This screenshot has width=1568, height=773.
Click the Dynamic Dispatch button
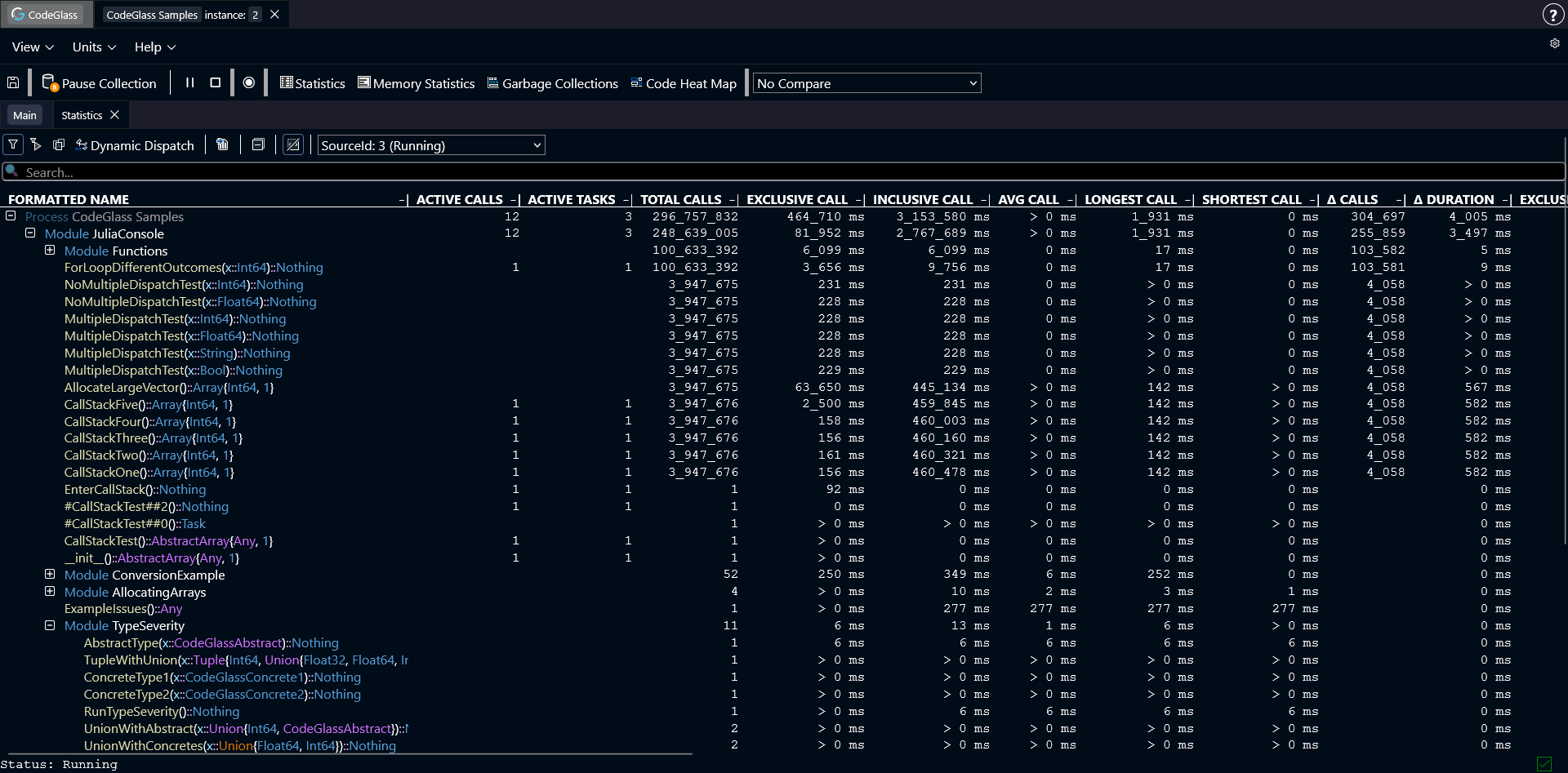(135, 145)
